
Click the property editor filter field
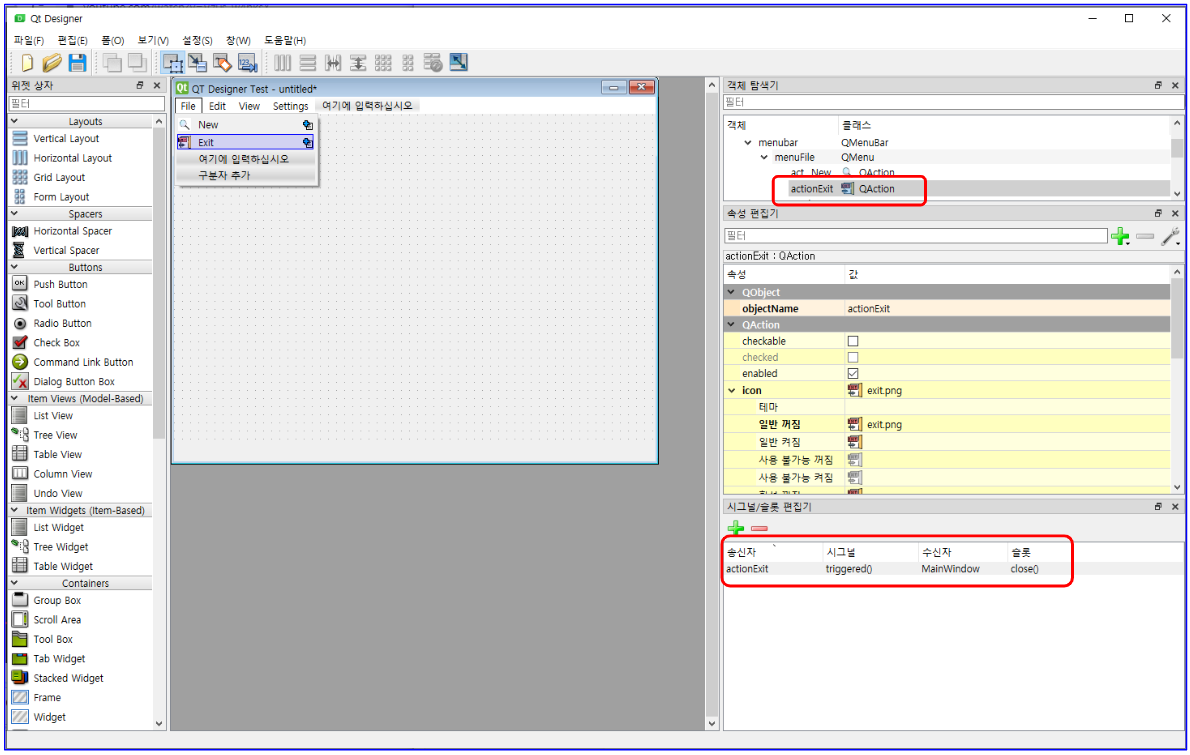[915, 236]
